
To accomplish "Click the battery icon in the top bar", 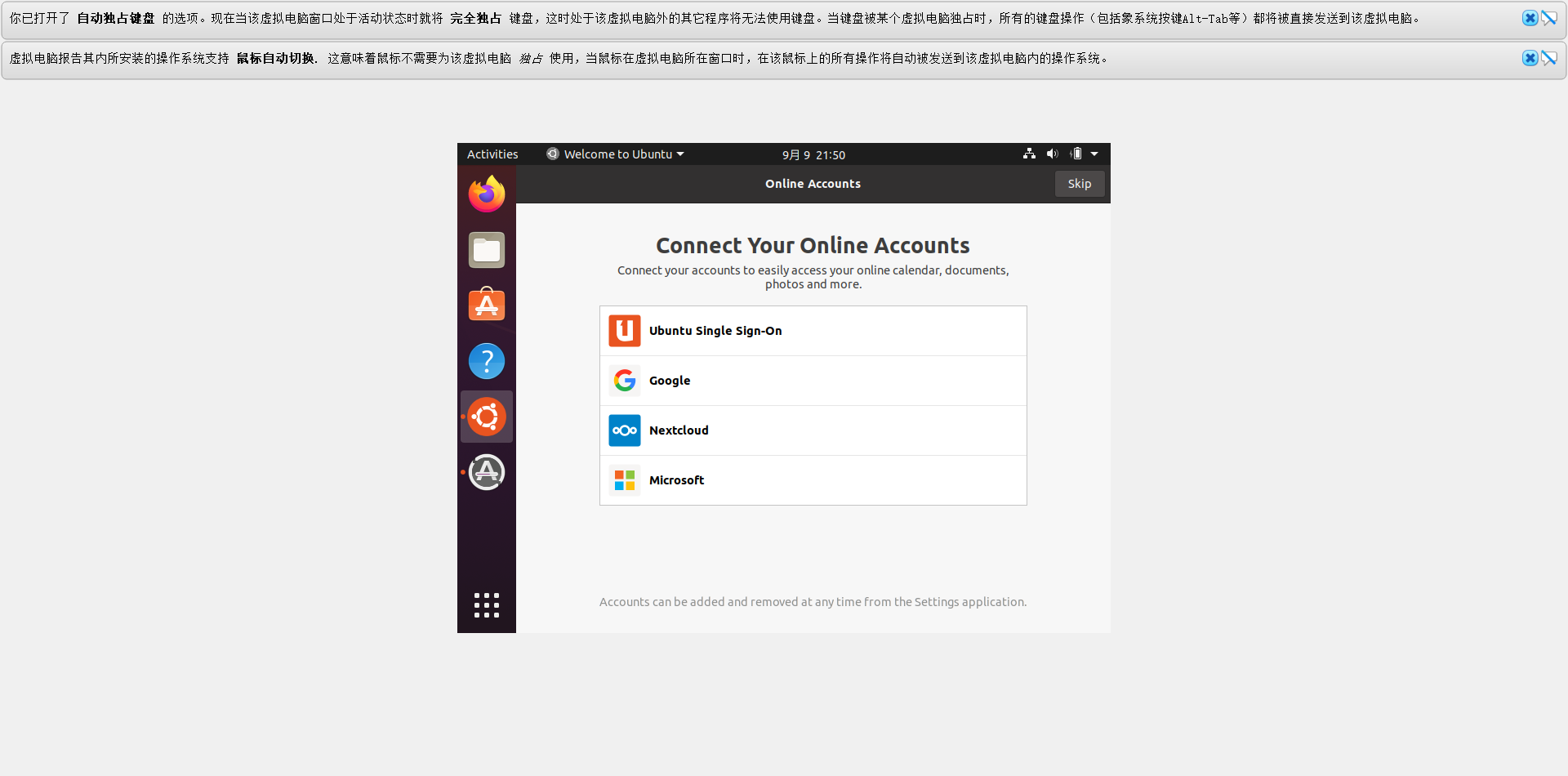I will pyautogui.click(x=1076, y=154).
